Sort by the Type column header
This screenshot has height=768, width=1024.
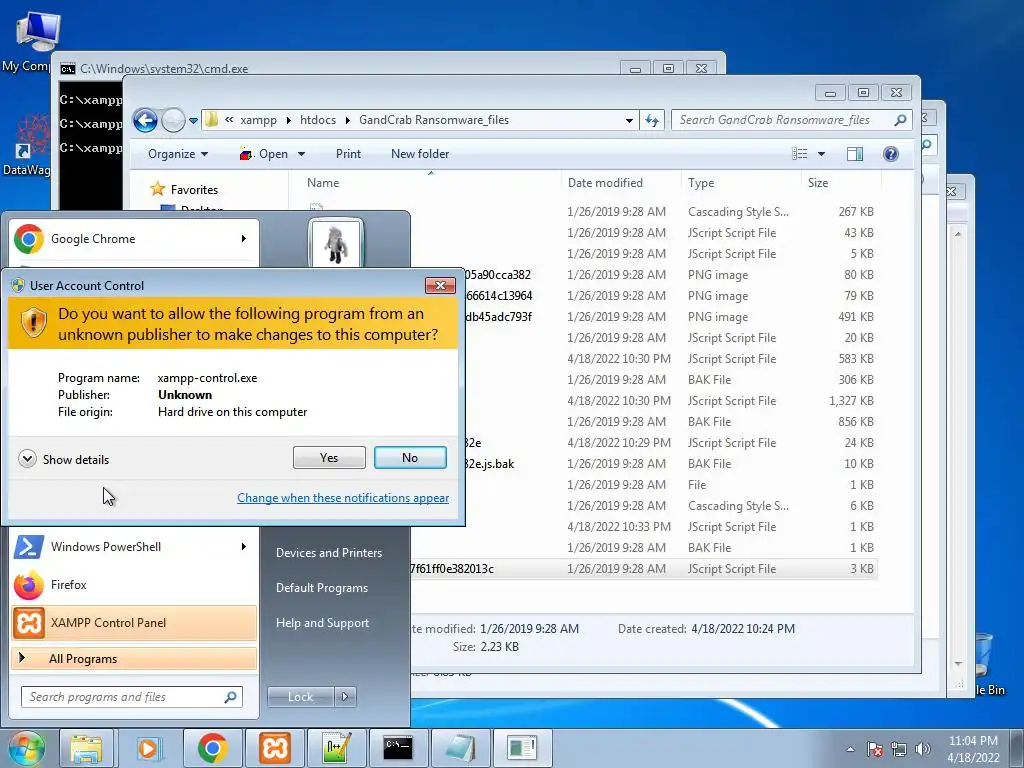(701, 183)
